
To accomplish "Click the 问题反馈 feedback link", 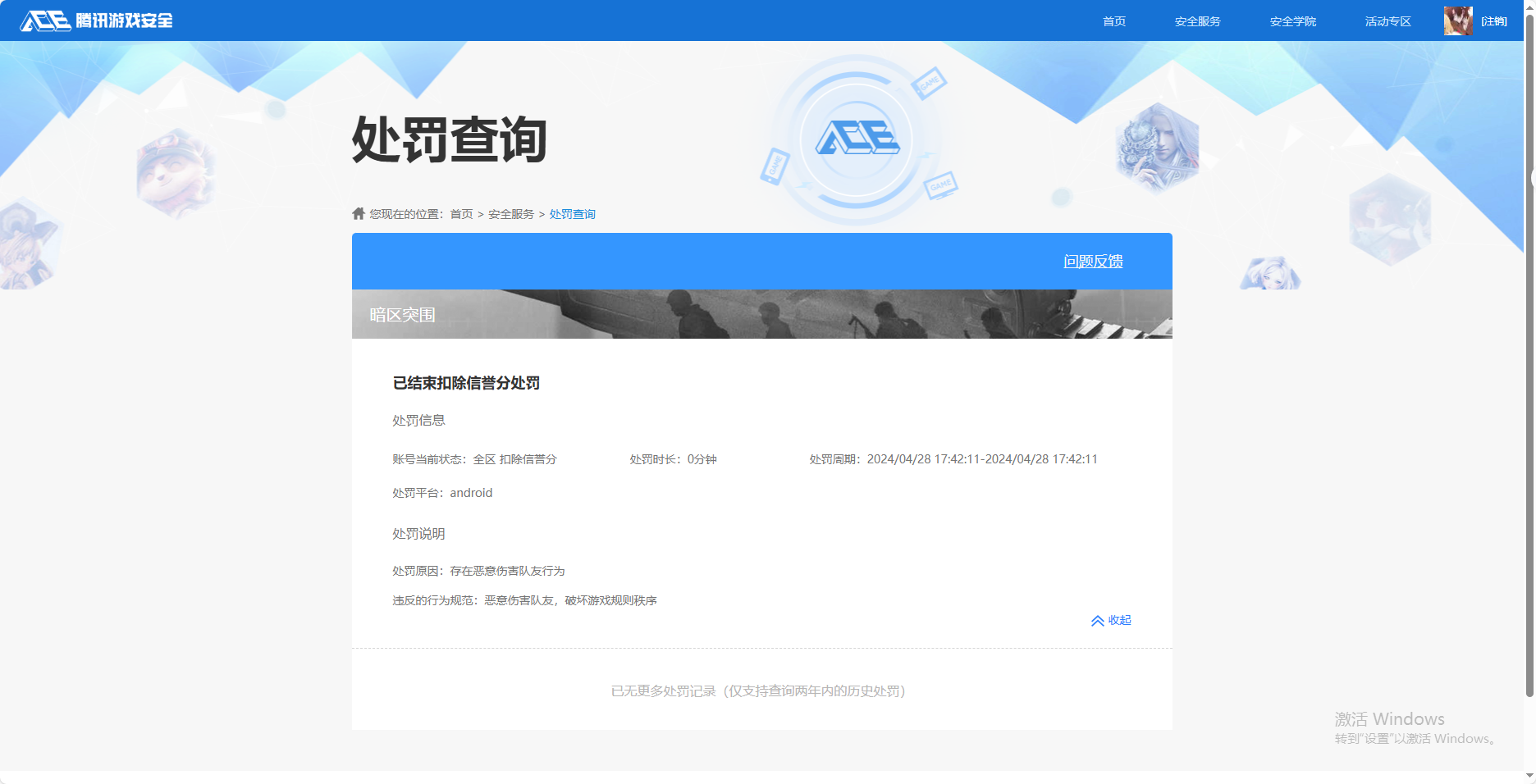I will (1094, 261).
